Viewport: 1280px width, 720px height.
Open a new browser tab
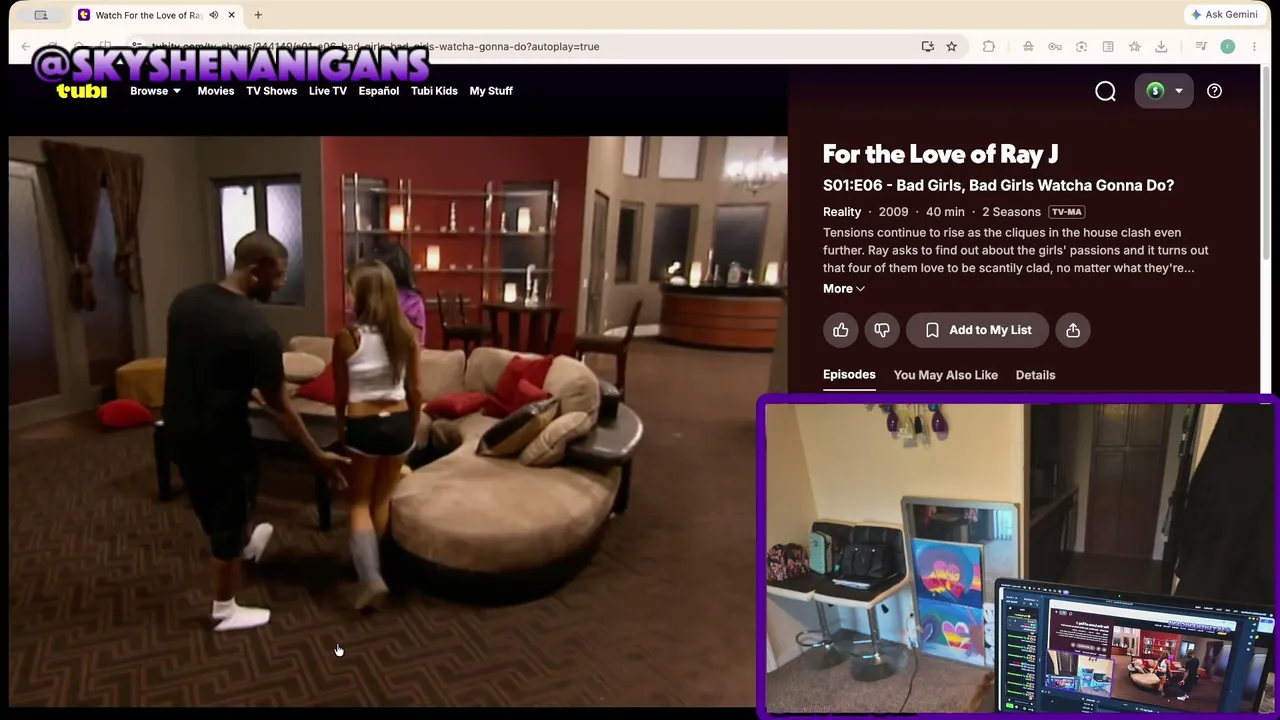click(x=258, y=15)
